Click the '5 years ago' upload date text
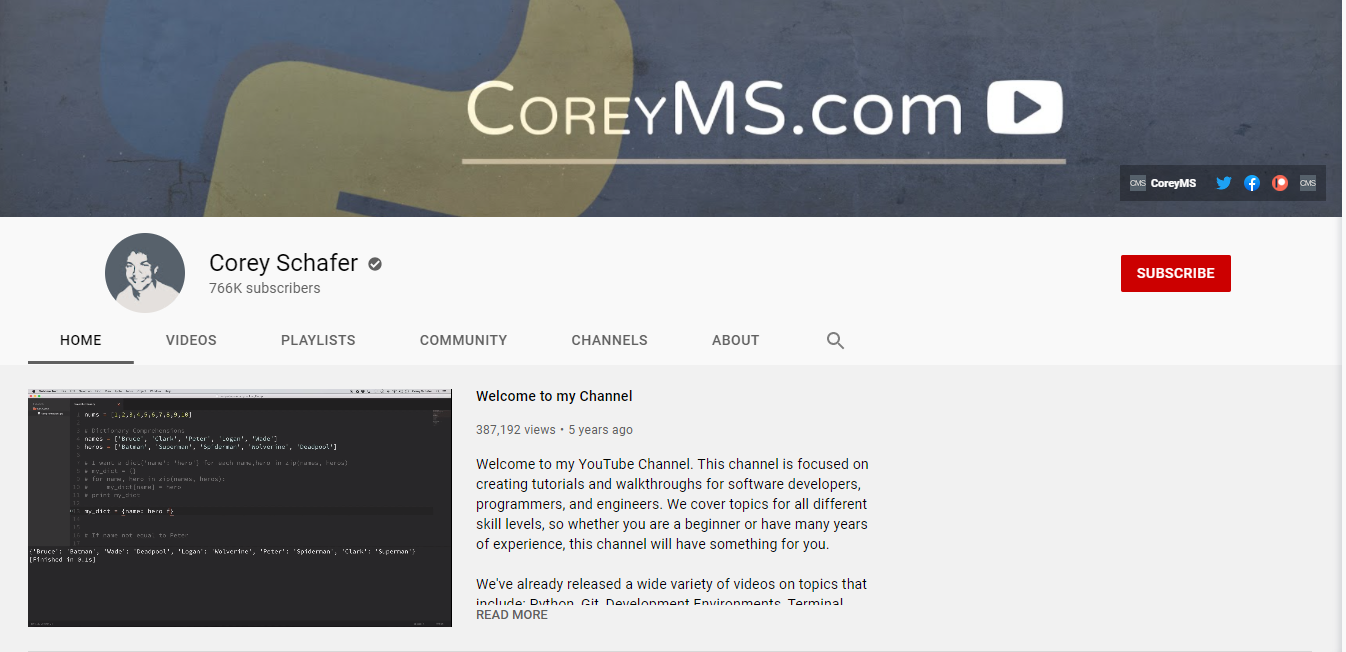This screenshot has height=652, width=1346. tap(601, 430)
